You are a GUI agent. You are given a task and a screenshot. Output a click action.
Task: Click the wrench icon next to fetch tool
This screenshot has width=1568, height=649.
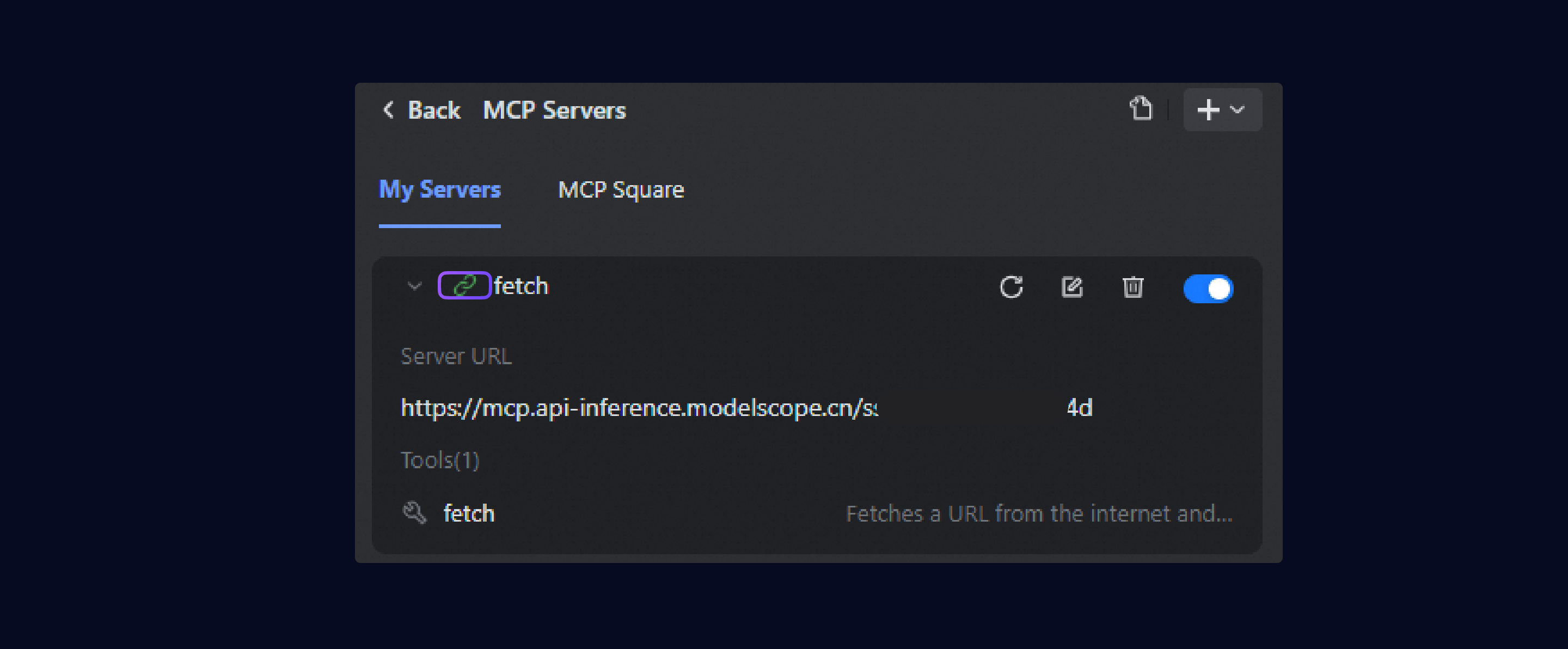414,513
